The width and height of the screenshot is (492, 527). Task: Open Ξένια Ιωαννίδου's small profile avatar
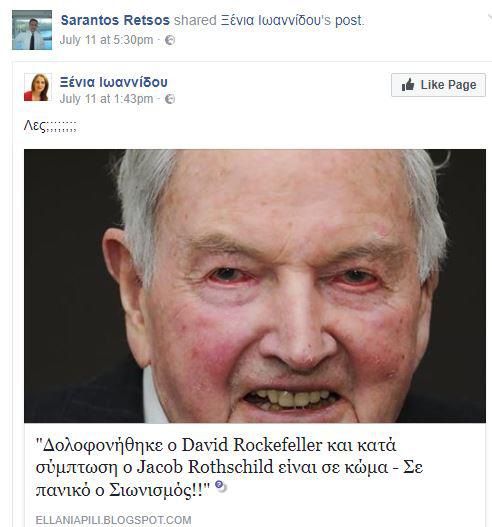38,87
